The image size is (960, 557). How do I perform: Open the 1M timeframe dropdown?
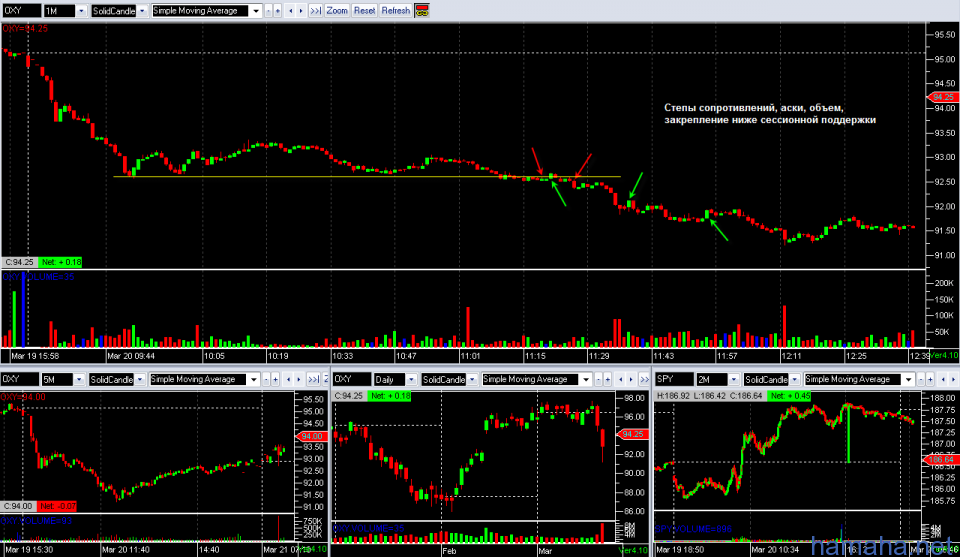coord(81,11)
